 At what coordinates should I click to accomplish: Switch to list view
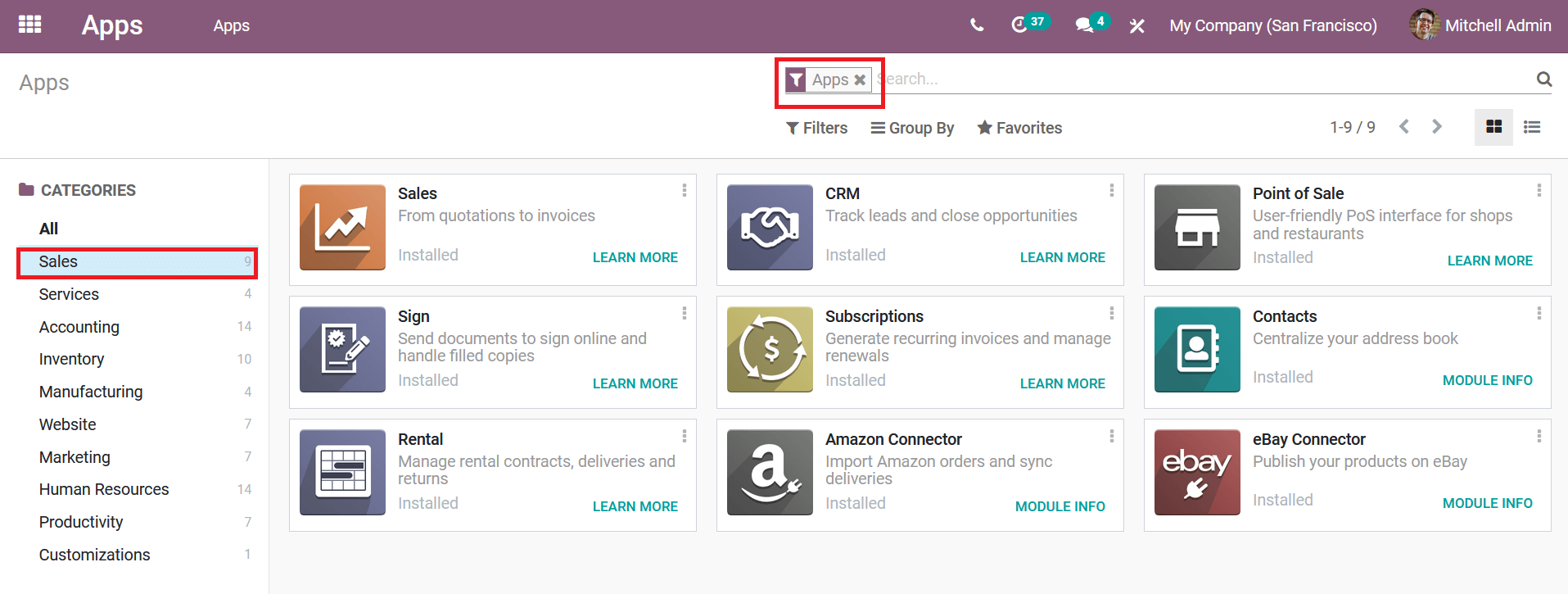pos(1532,127)
